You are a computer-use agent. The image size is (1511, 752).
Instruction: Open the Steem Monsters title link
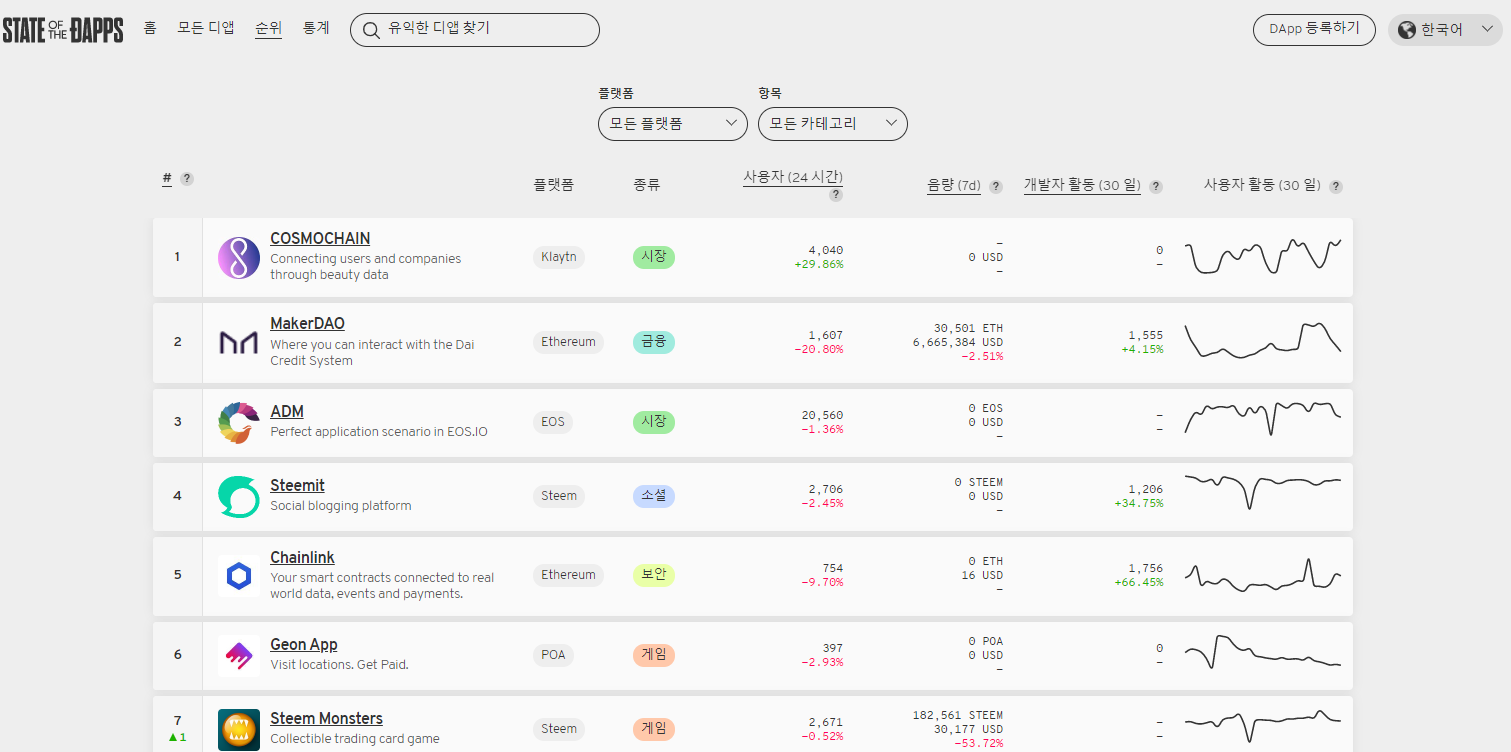[326, 719]
